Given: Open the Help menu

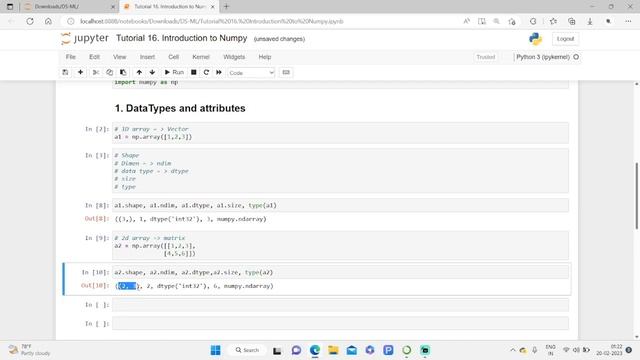Looking at the screenshot, I should (x=265, y=57).
